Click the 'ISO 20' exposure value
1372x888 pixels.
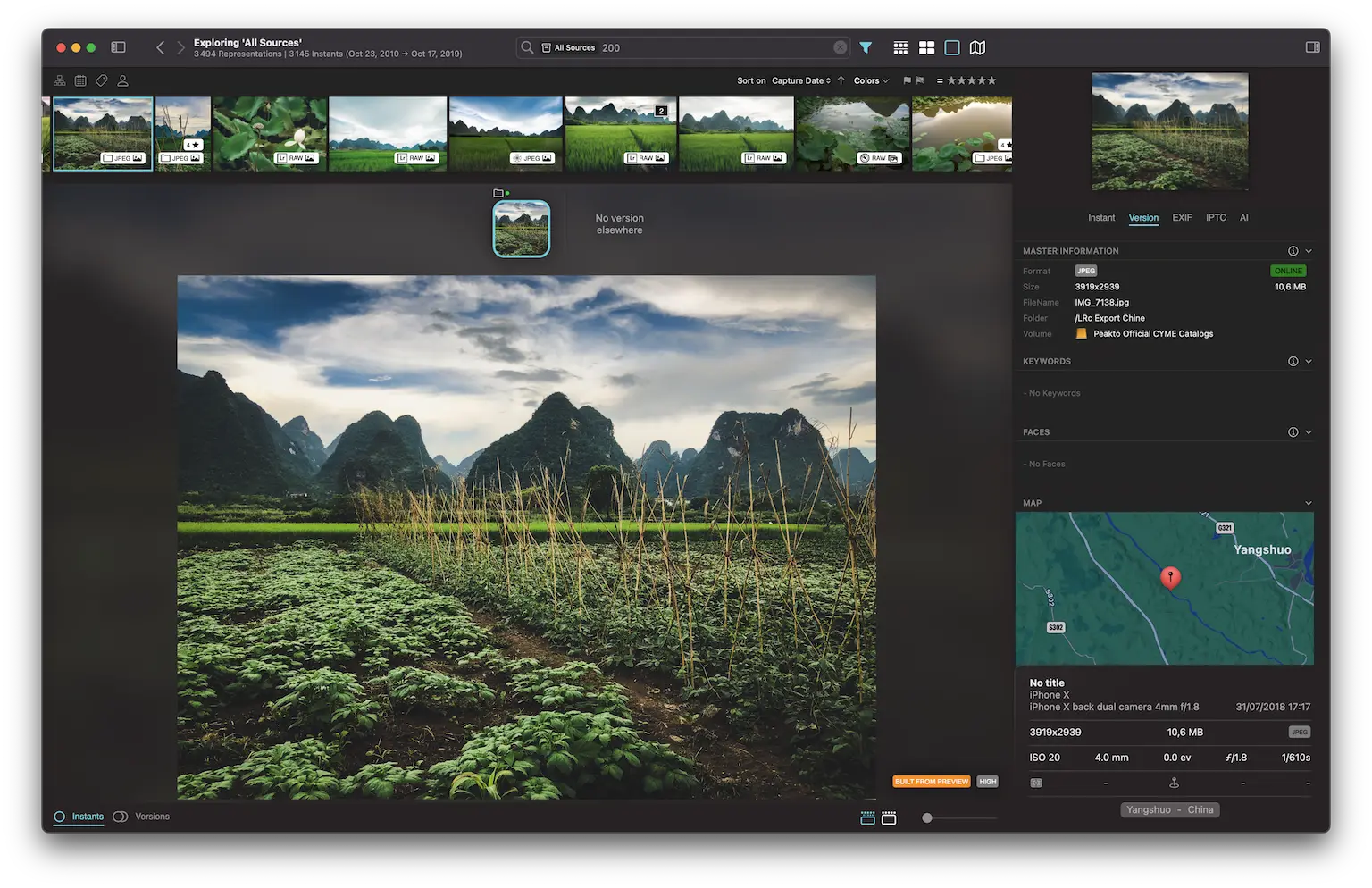[1045, 758]
